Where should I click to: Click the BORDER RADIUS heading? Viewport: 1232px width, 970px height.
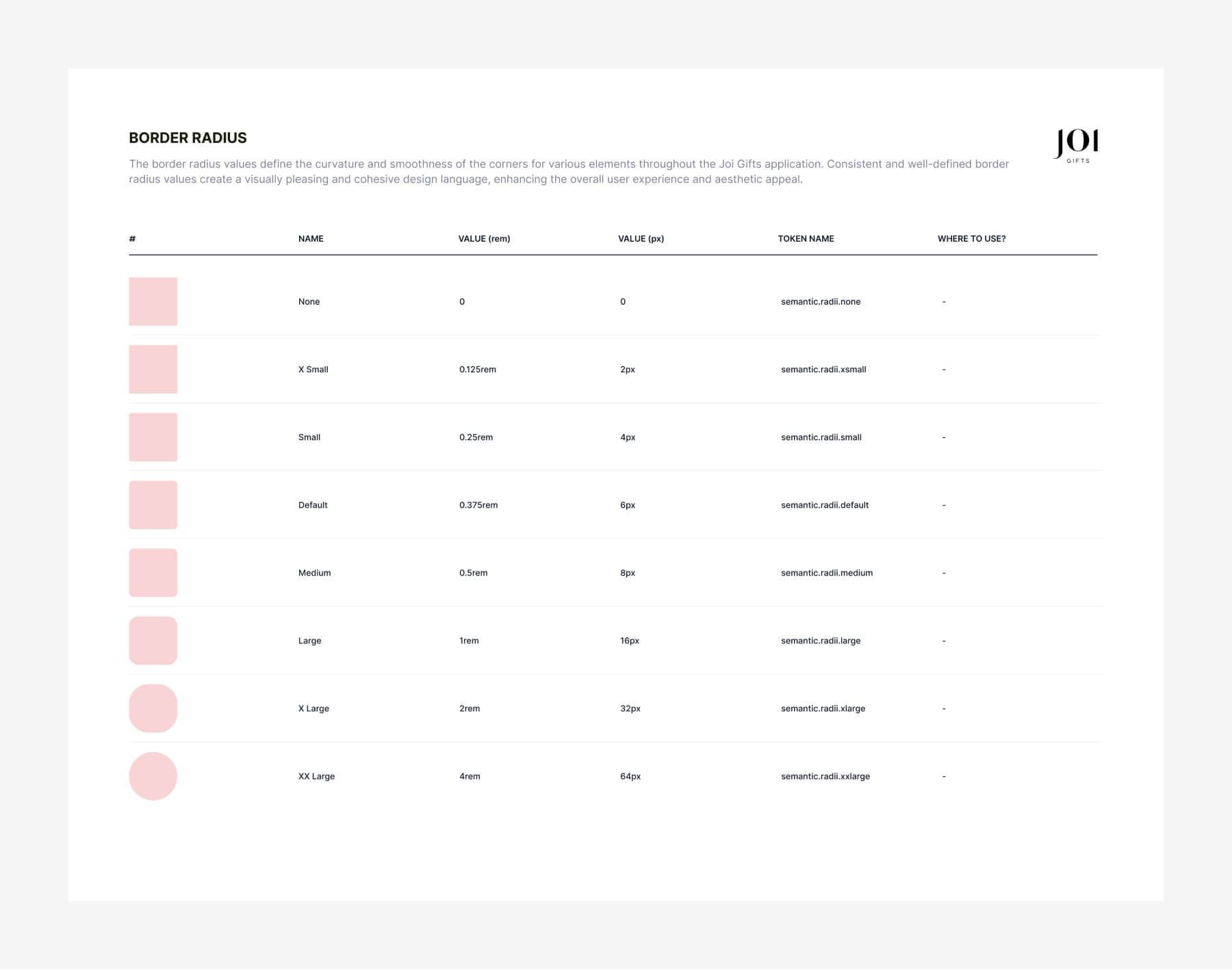[188, 137]
